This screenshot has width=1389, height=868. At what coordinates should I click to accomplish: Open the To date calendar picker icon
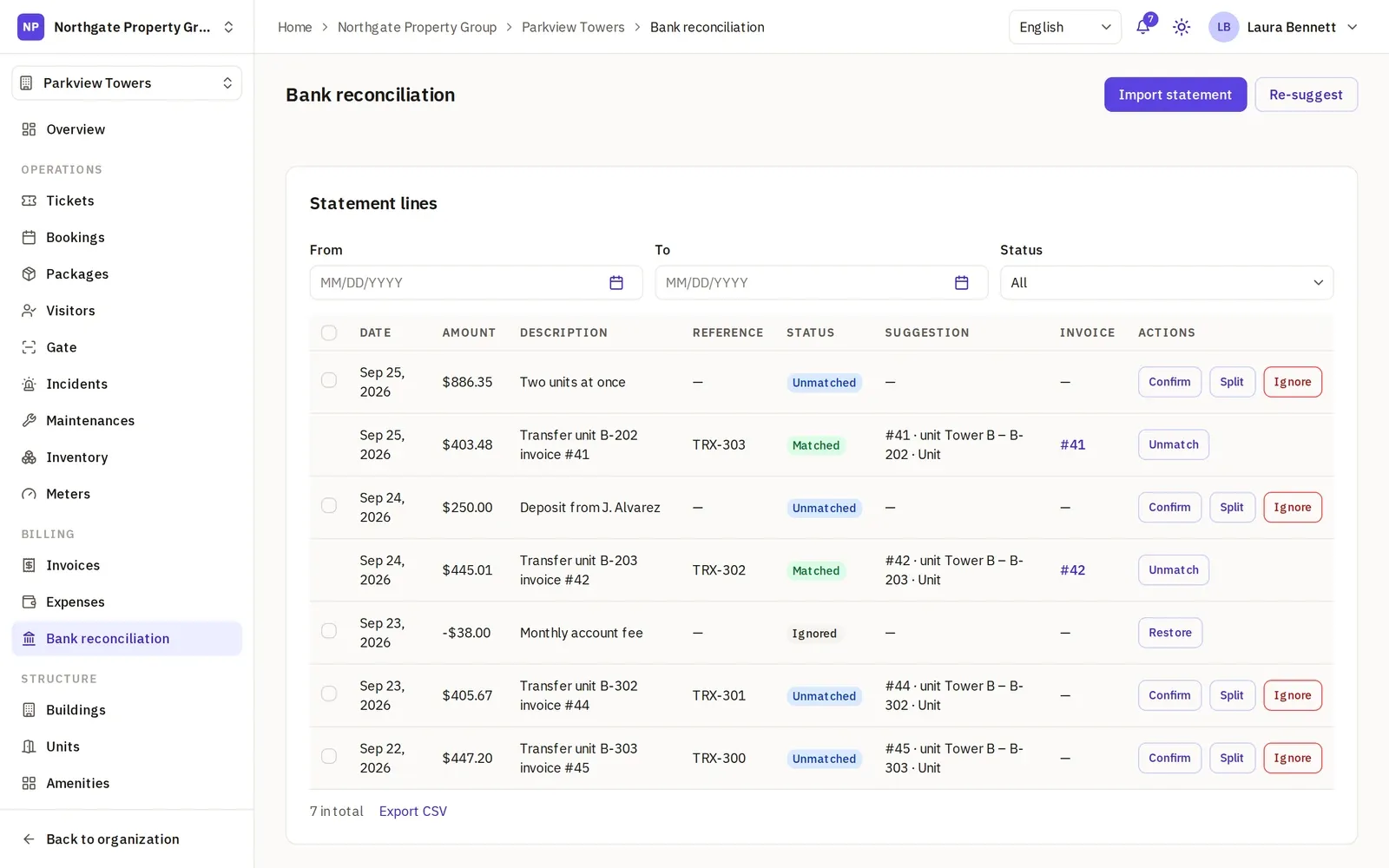[x=962, y=283]
